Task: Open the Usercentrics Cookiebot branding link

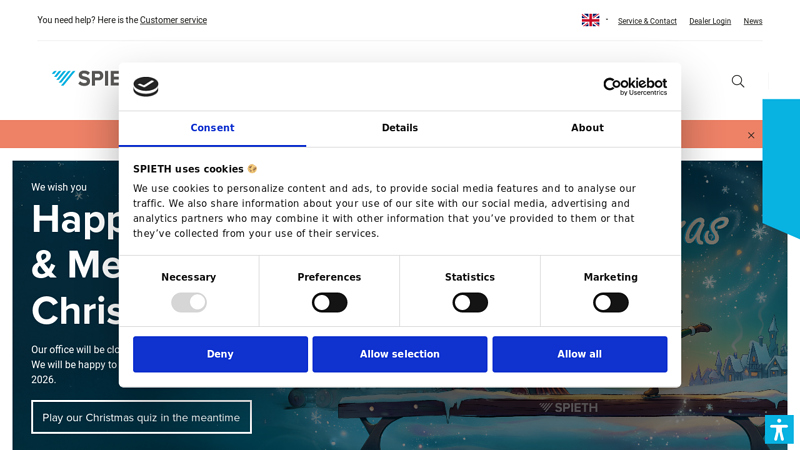Action: point(635,87)
